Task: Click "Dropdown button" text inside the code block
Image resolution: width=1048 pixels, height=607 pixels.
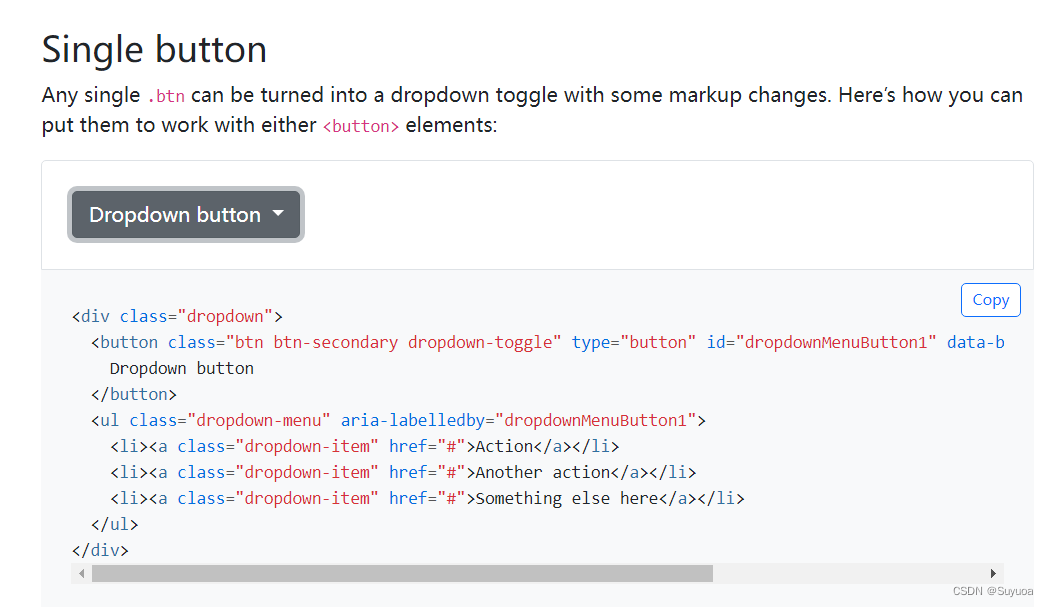Action: 181,368
